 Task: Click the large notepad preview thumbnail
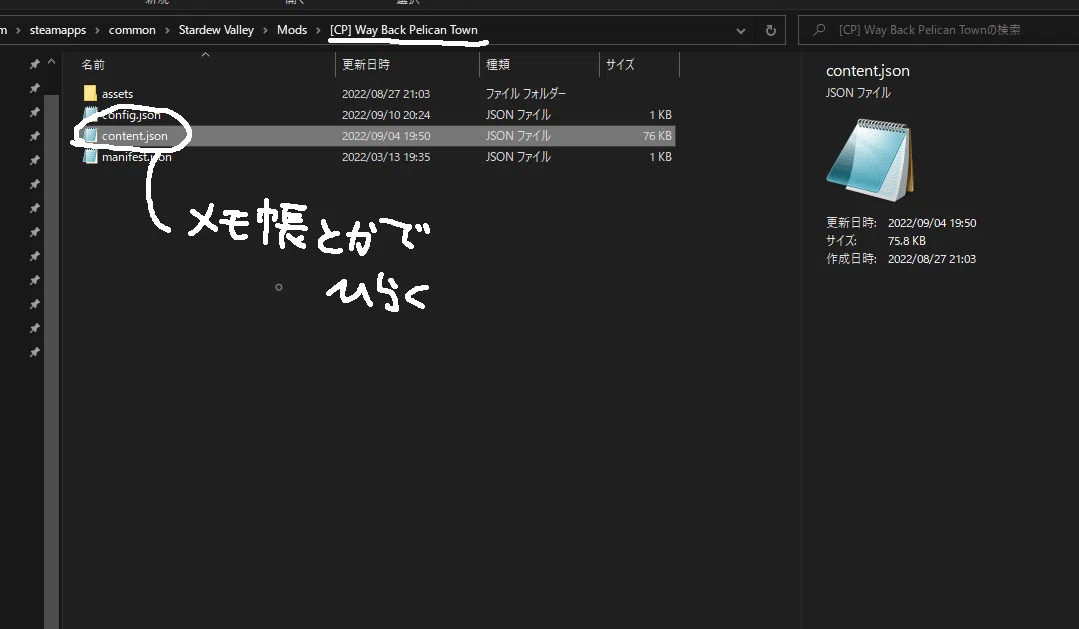870,160
